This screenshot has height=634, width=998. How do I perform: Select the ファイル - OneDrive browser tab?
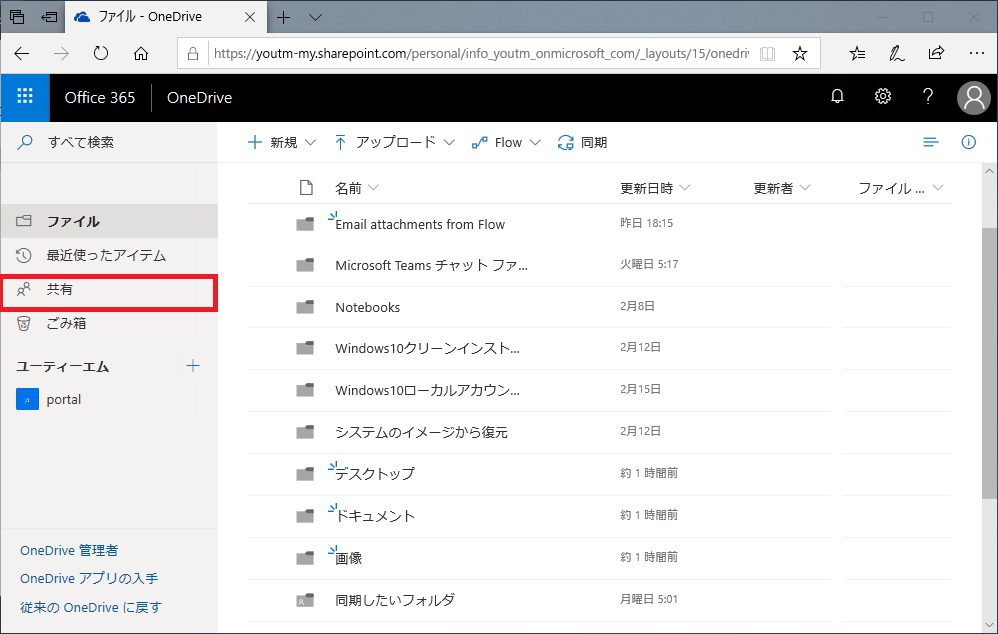coord(165,17)
